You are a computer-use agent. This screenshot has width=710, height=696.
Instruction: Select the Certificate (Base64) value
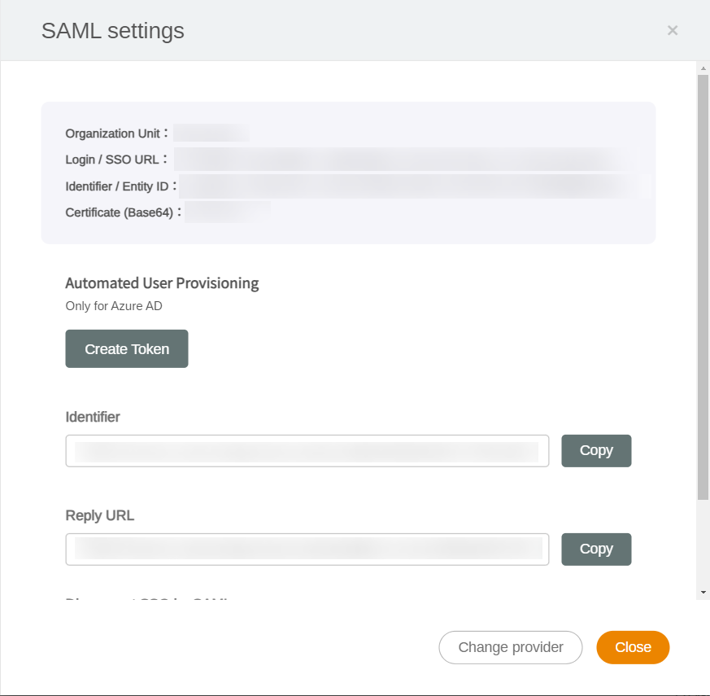tap(228, 212)
